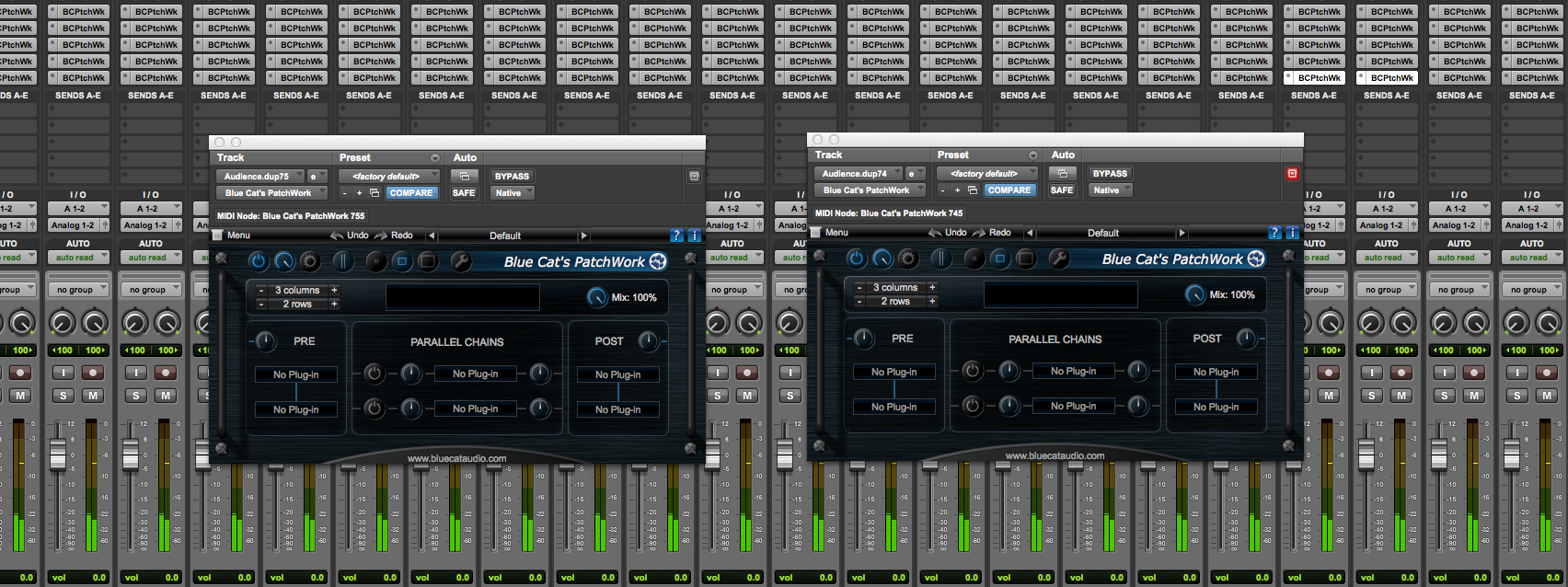The image size is (1568, 587).
Task: Click Blue Cat paw logo in PatchWork 755
Action: click(658, 261)
